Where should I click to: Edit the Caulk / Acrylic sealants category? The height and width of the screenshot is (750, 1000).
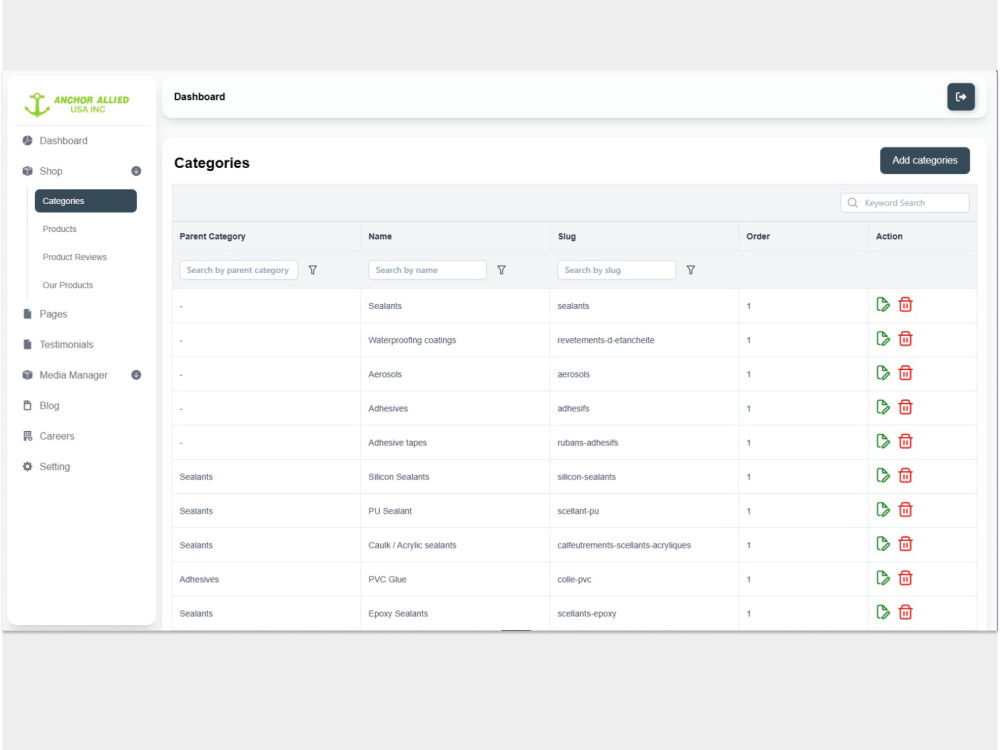[x=883, y=544]
